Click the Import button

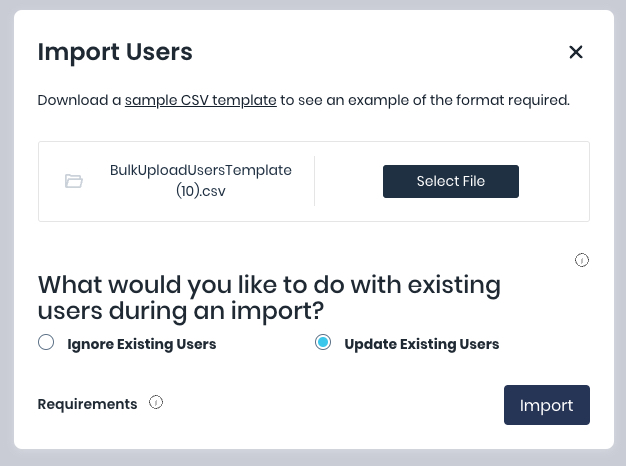click(546, 405)
